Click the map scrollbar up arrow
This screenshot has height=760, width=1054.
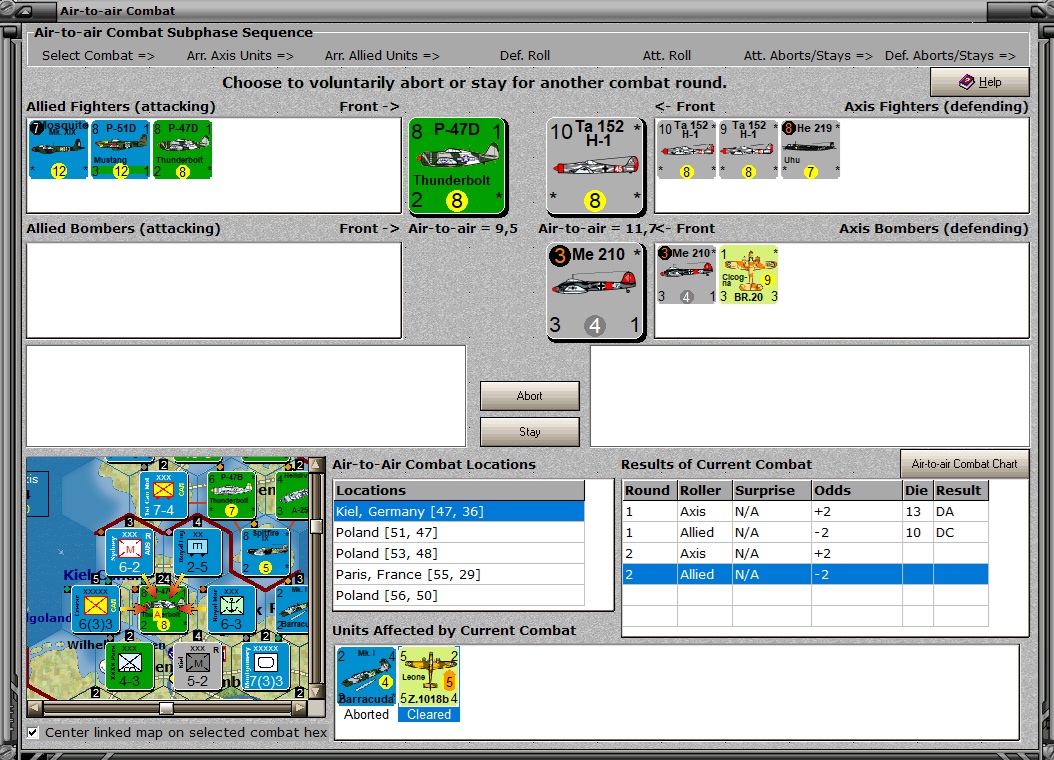pos(316,465)
